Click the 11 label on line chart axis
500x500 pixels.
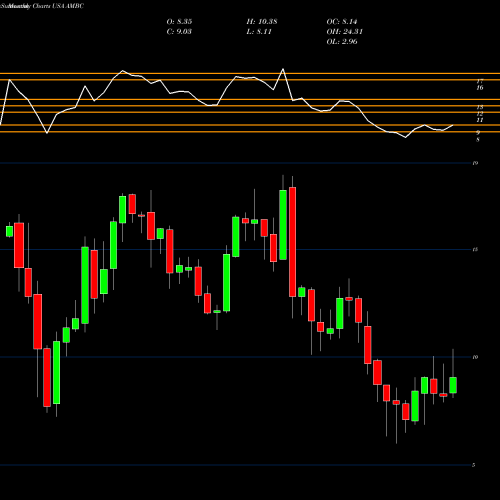click(x=480, y=120)
